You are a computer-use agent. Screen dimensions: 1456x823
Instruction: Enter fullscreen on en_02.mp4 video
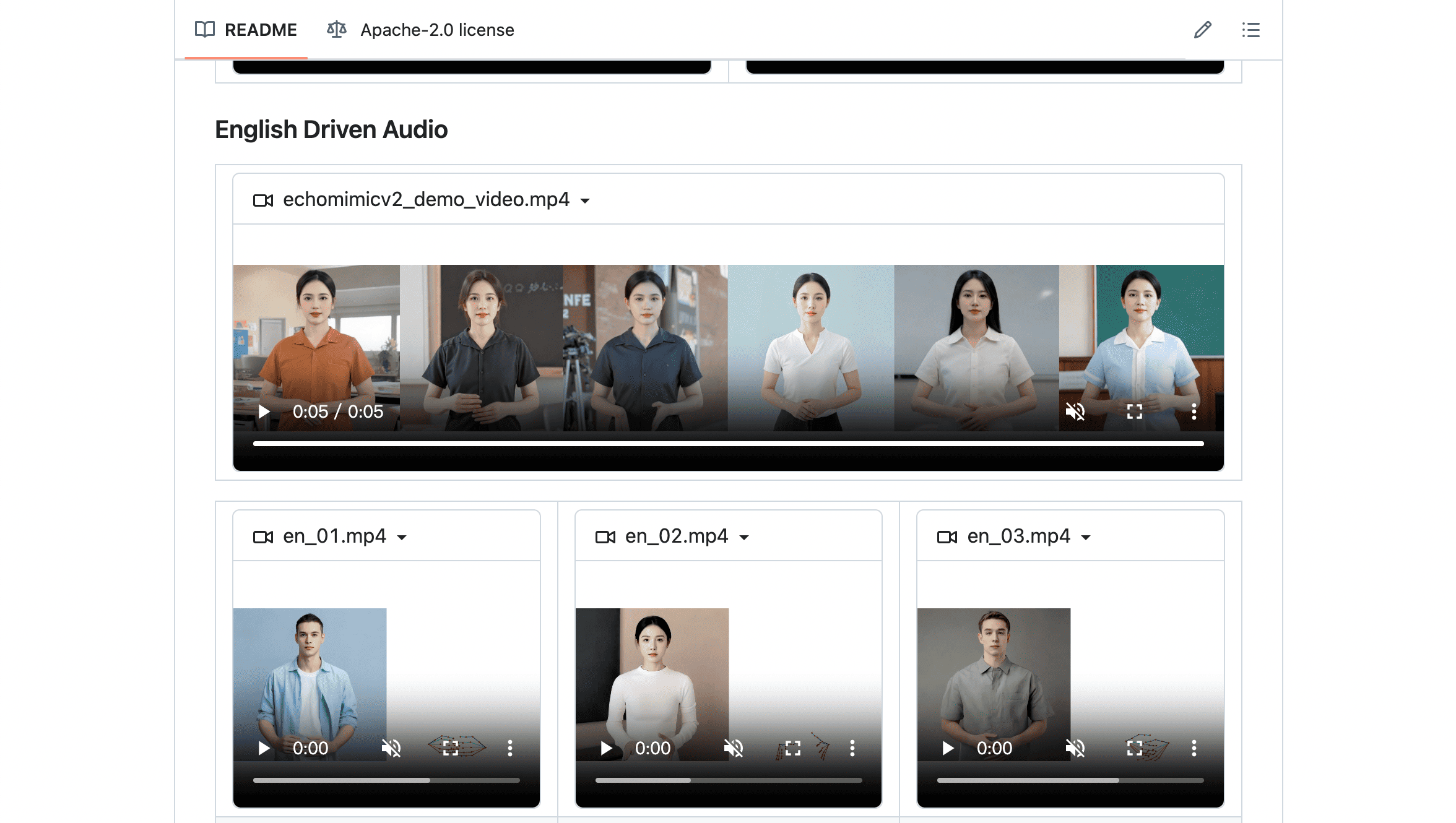tap(792, 748)
